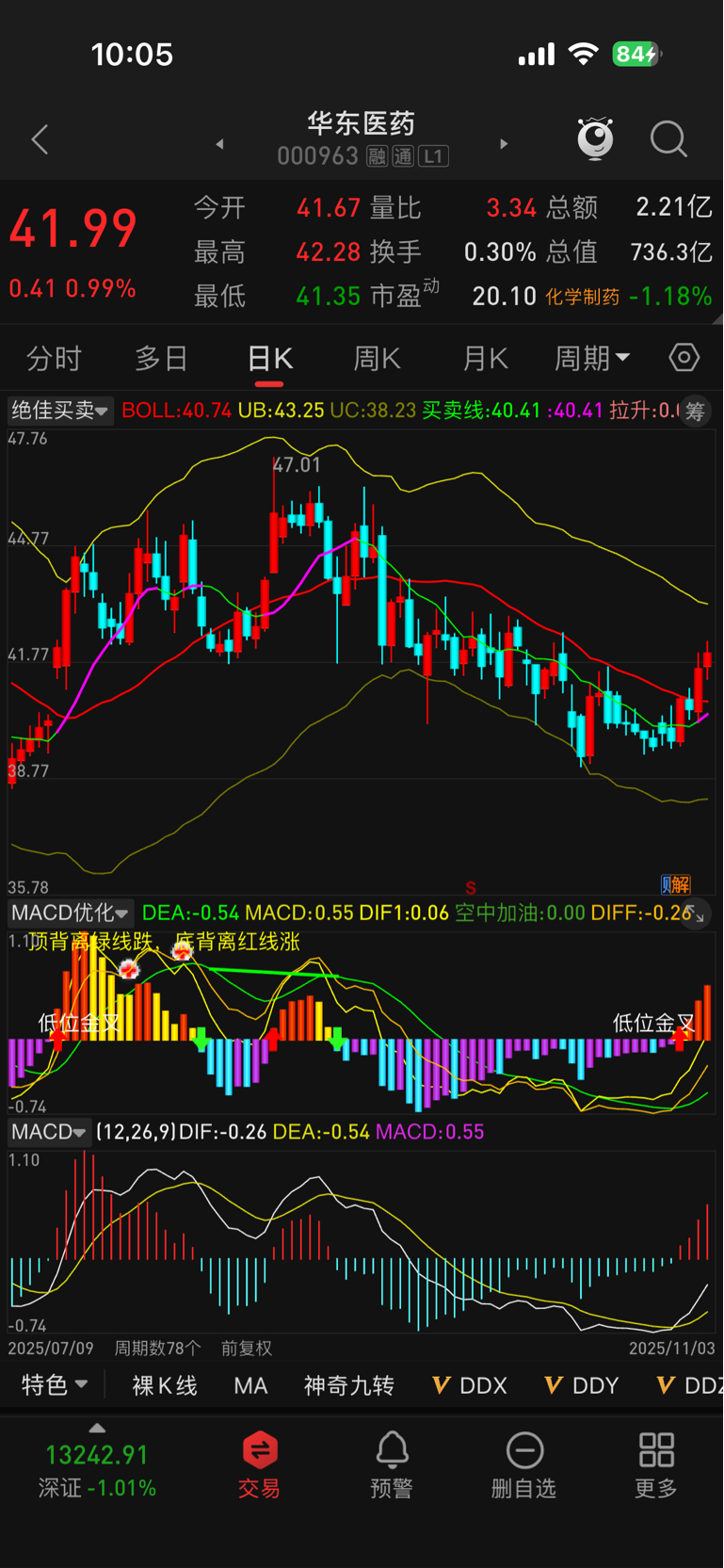Tap the S signal marker on chart

tap(471, 887)
